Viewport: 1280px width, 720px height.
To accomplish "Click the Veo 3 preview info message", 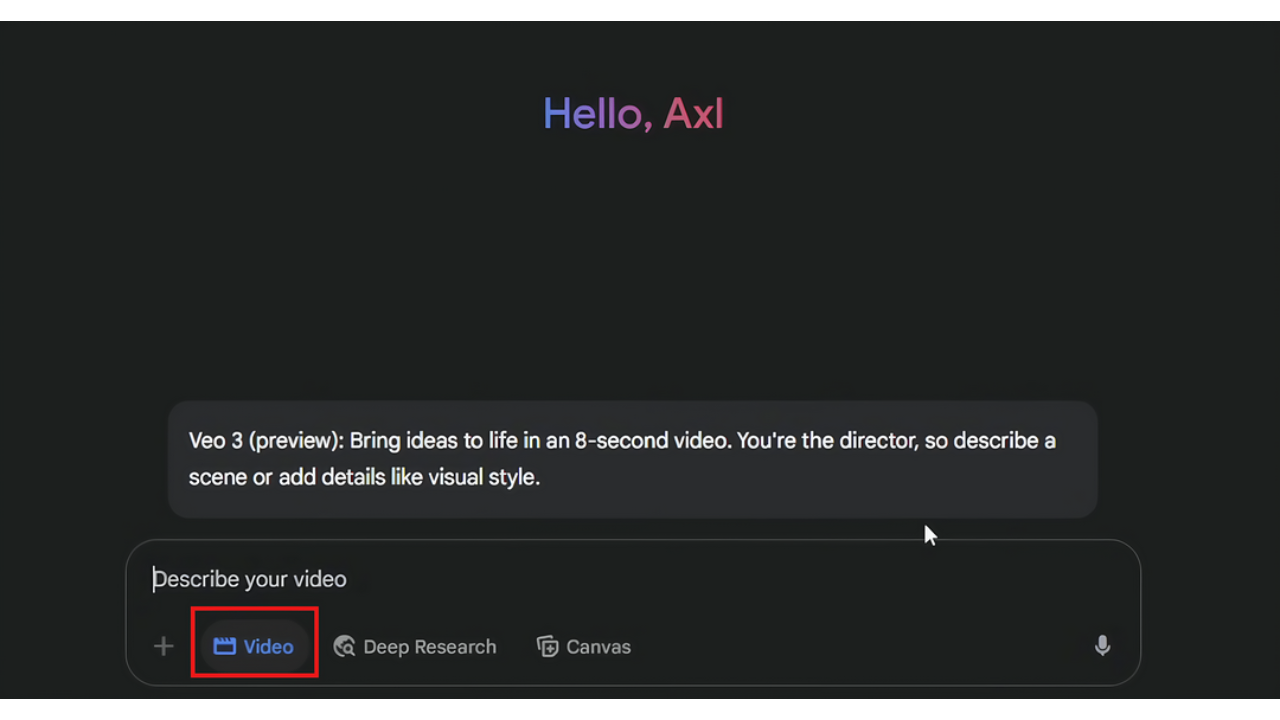I will (632, 459).
